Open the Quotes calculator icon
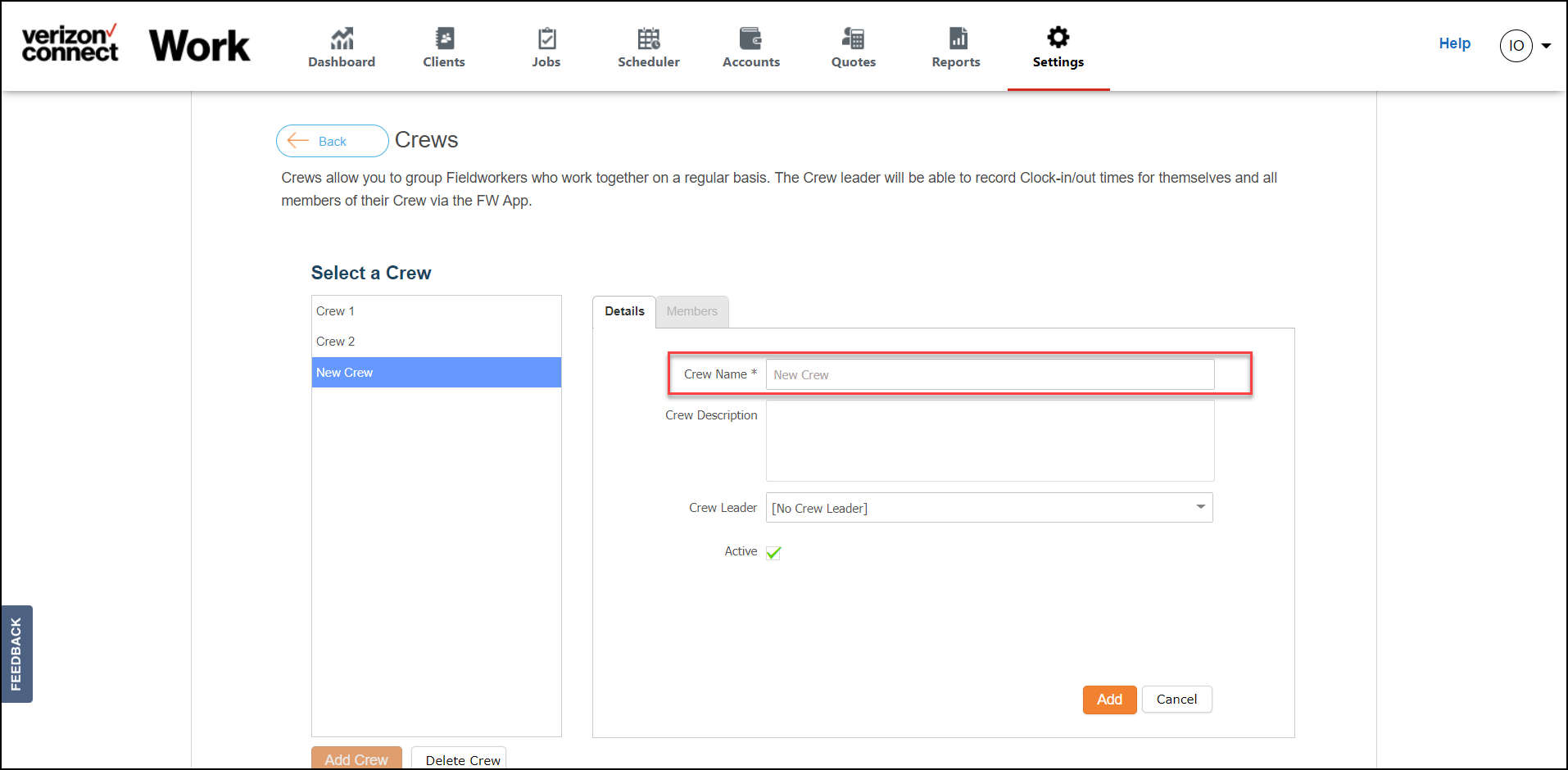The image size is (1568, 770). click(853, 38)
